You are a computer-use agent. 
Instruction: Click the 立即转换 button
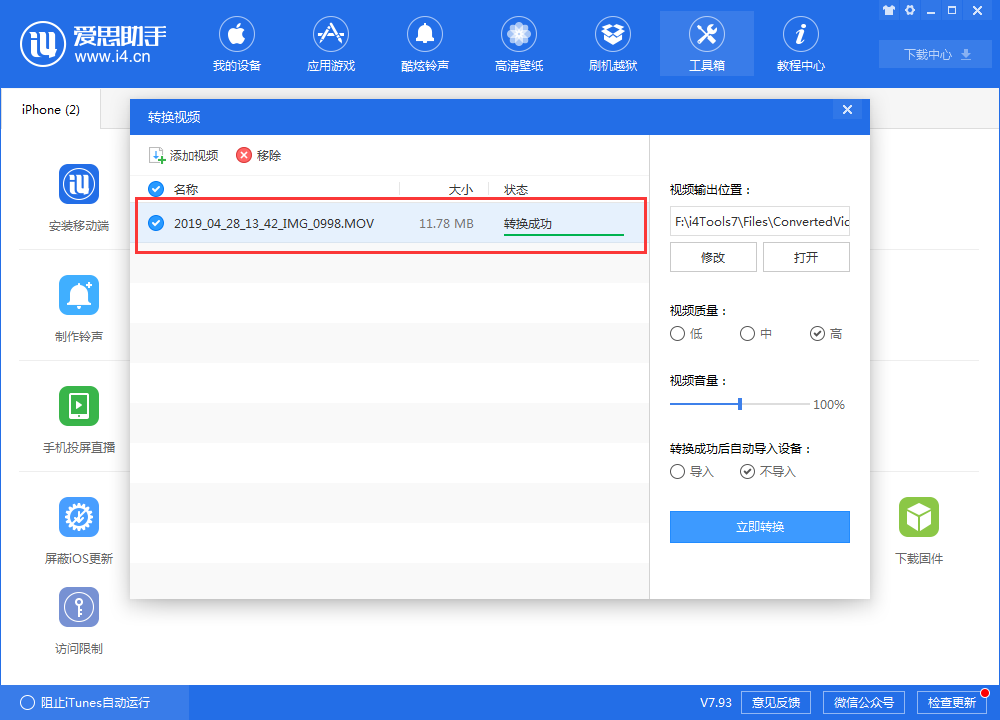760,527
